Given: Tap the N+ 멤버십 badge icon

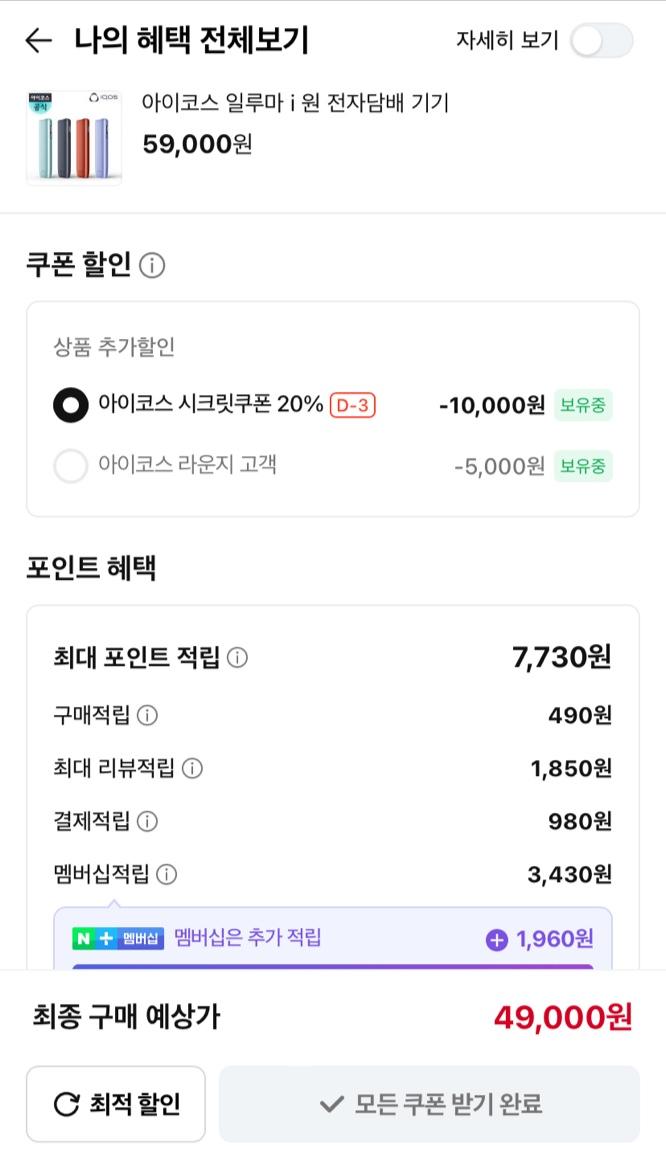Looking at the screenshot, I should tap(117, 939).
